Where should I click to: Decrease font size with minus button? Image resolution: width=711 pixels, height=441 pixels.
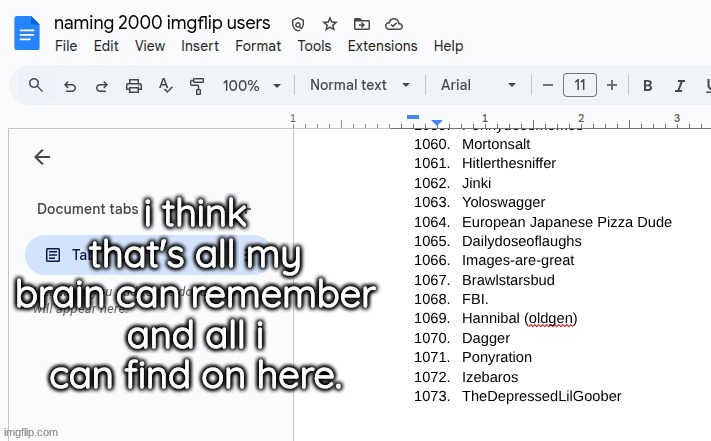pyautogui.click(x=548, y=85)
